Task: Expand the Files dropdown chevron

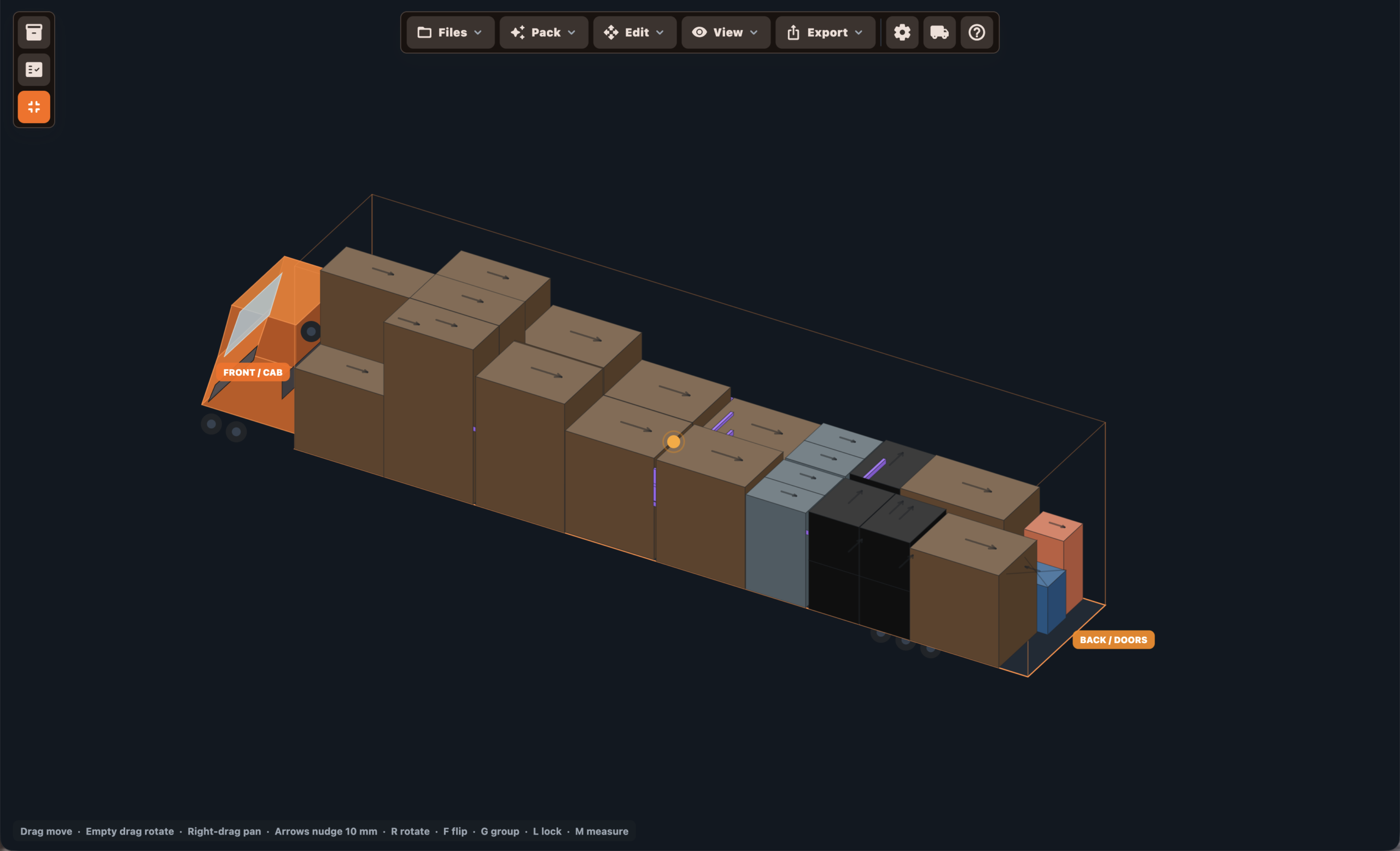Action: [x=478, y=32]
